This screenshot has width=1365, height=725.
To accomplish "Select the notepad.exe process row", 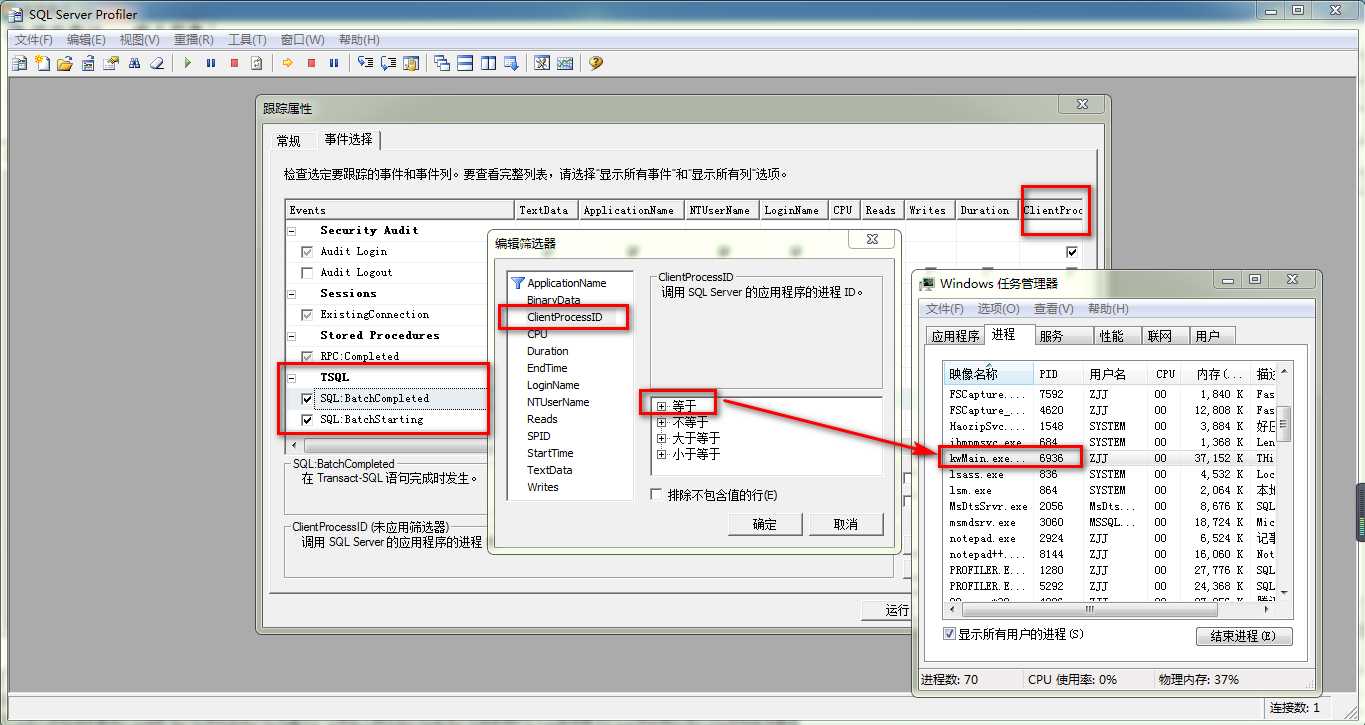I will click(x=1110, y=538).
